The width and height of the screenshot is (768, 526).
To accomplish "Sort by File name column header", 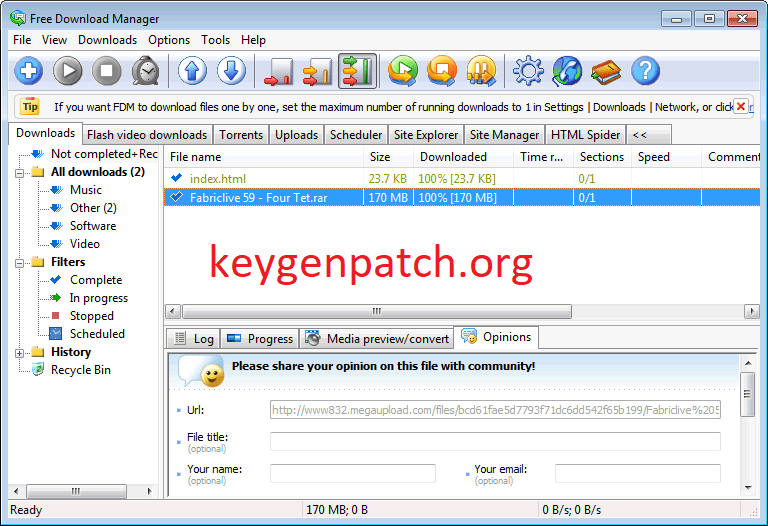I will [x=264, y=157].
